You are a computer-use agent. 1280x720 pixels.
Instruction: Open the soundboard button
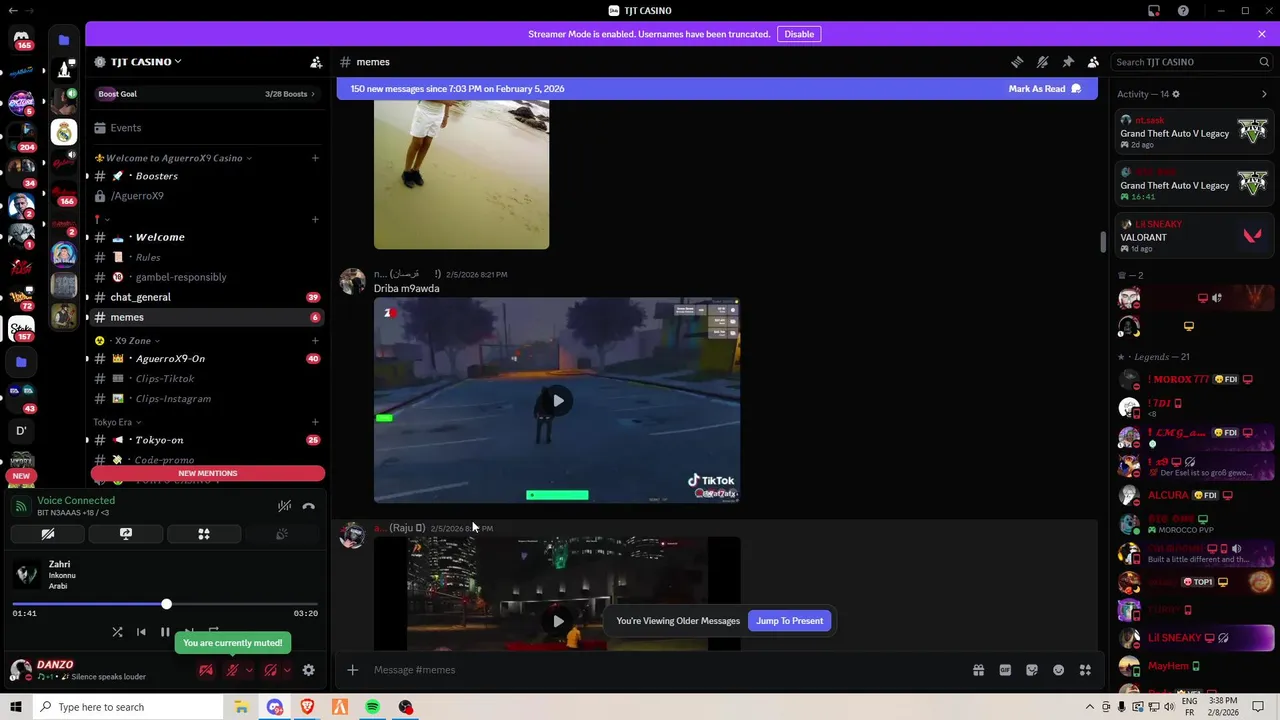tap(282, 534)
